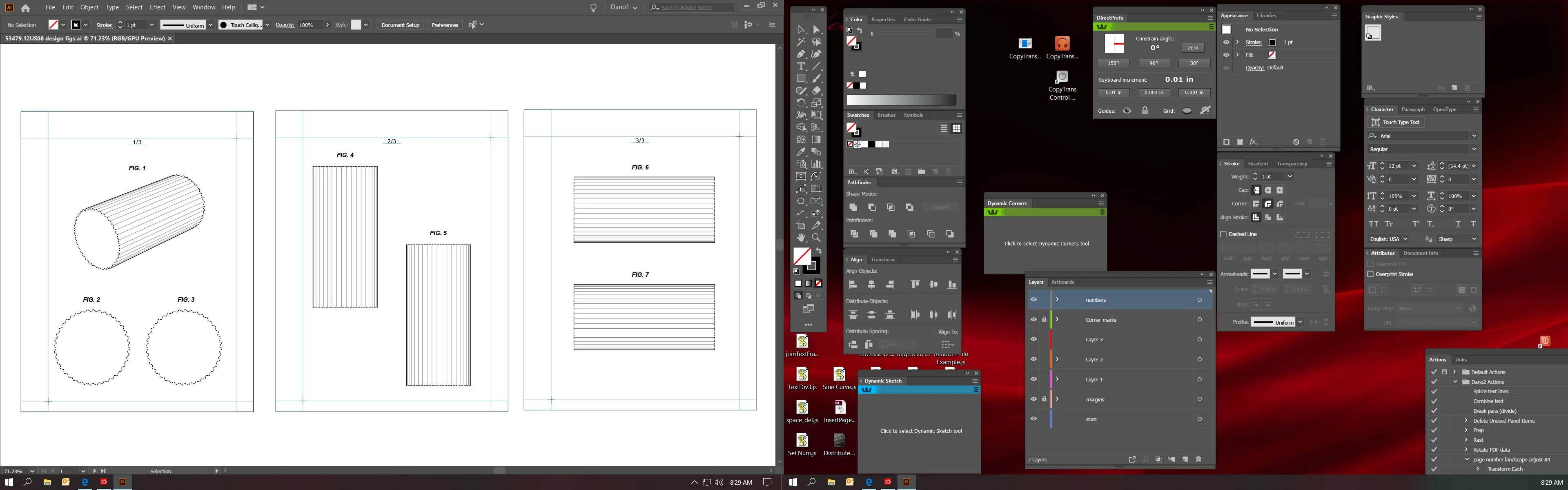The height and width of the screenshot is (490, 1568).
Task: Select the Rectangle tool
Action: [x=801, y=78]
